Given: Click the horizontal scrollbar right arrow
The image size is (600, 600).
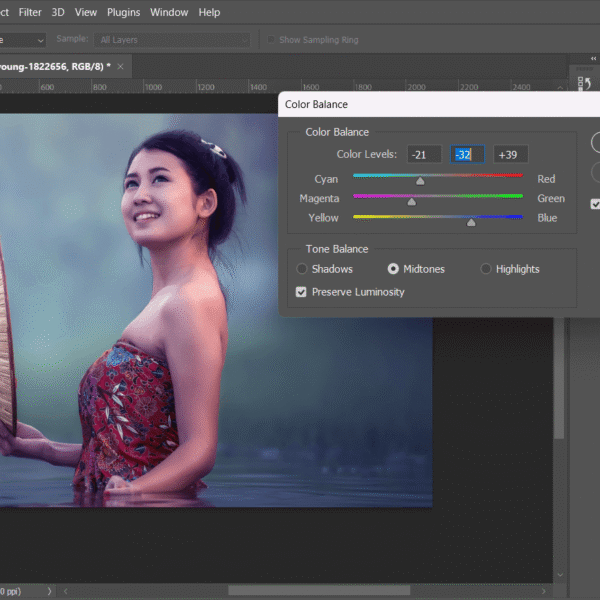Looking at the screenshot, I should point(543,591).
